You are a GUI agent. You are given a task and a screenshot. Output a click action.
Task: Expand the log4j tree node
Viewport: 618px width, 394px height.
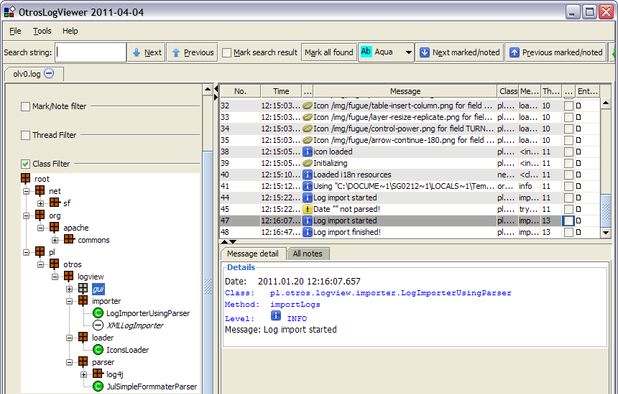pyautogui.click(x=84, y=374)
